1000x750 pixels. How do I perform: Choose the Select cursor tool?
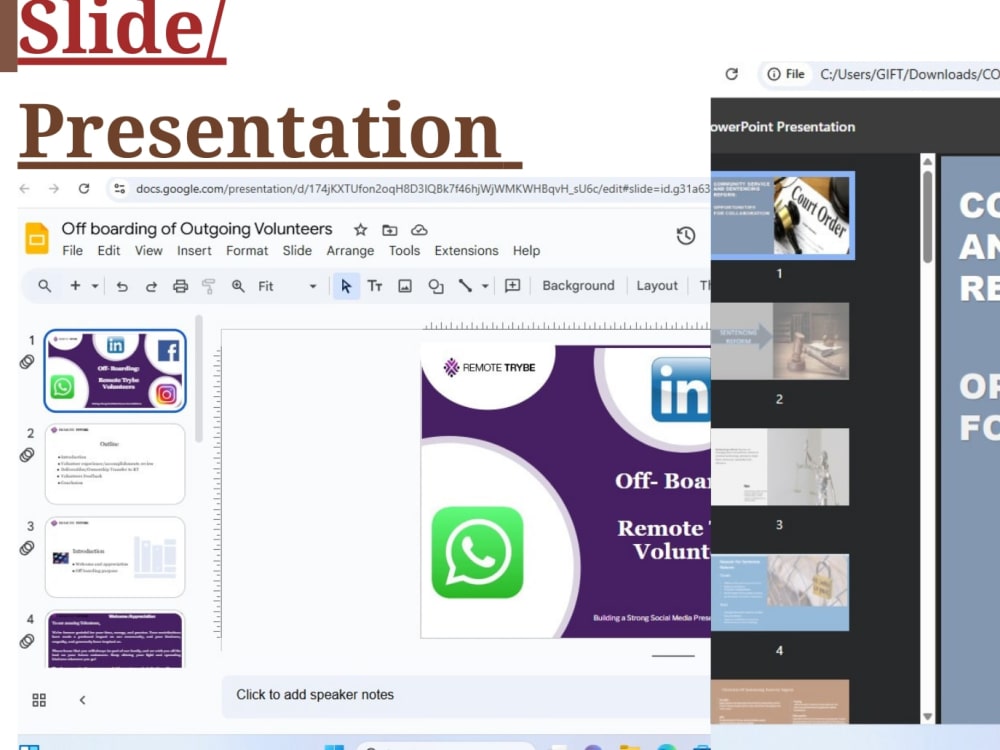346,286
